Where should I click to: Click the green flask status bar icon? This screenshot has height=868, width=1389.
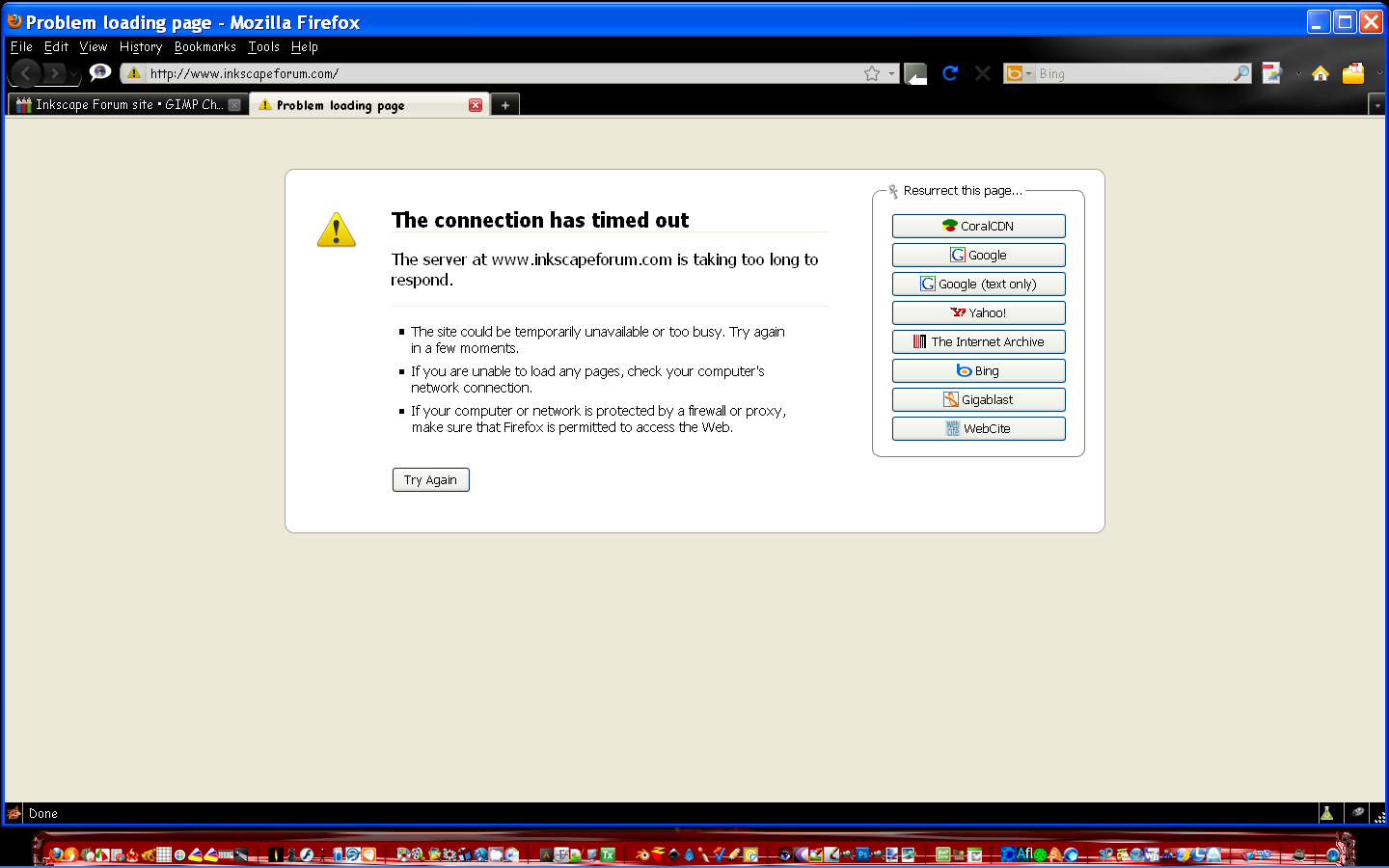1327,813
